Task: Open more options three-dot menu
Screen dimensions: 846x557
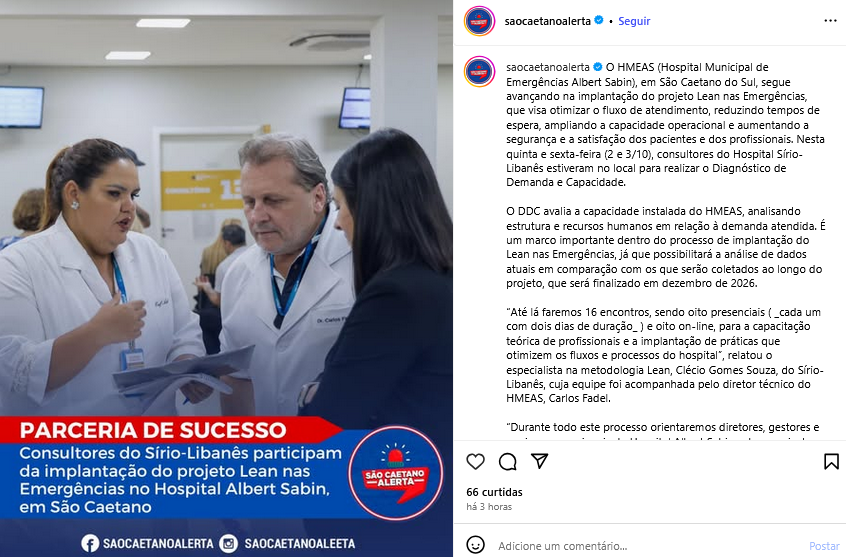Action: [x=830, y=21]
